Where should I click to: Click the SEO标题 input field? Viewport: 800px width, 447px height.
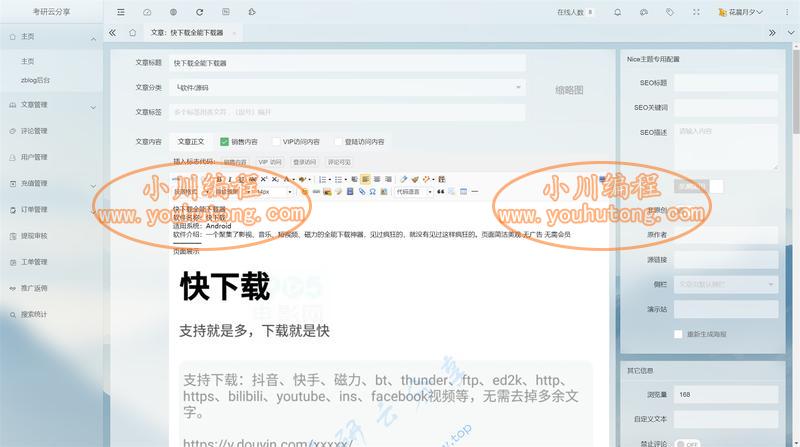(726, 83)
